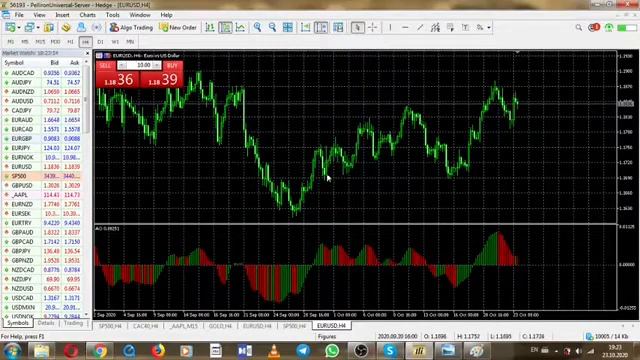
Task: Select the SP500 row in Market Watch
Action: click(42, 176)
